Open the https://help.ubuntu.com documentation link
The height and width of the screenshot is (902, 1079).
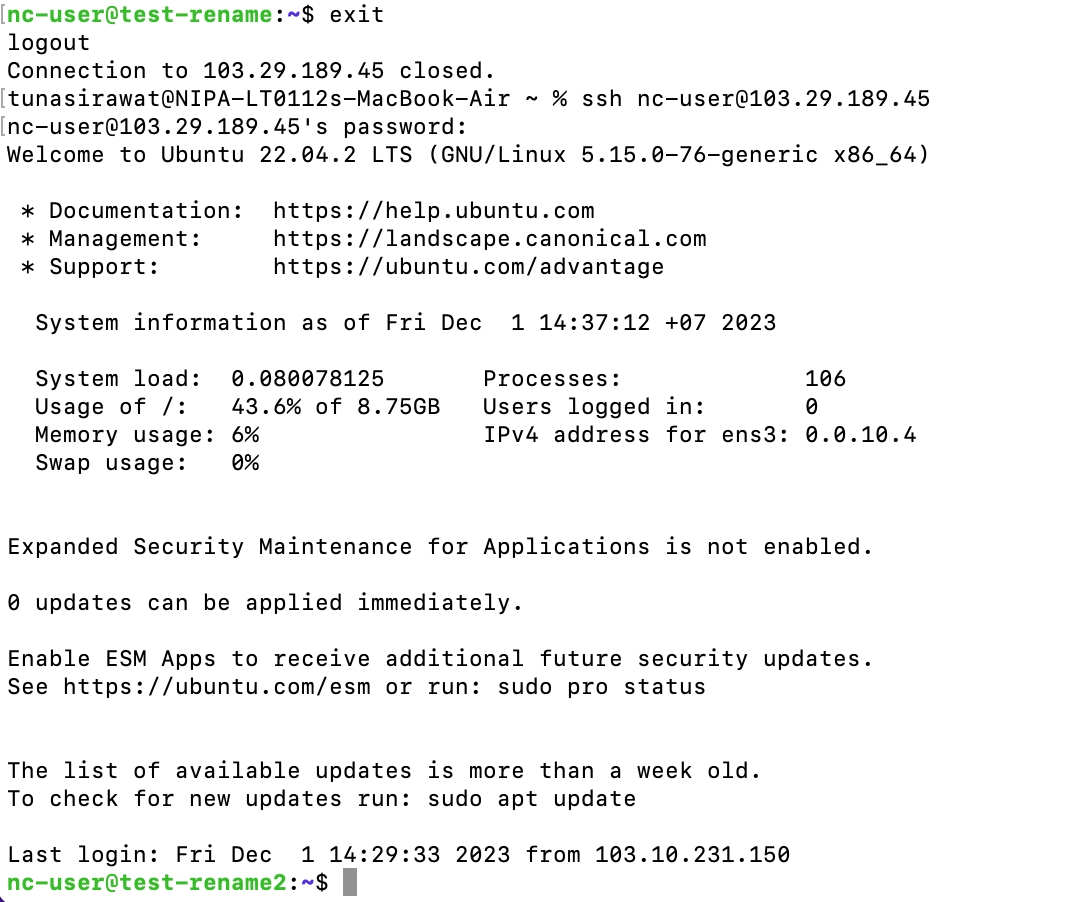pyautogui.click(x=433, y=211)
